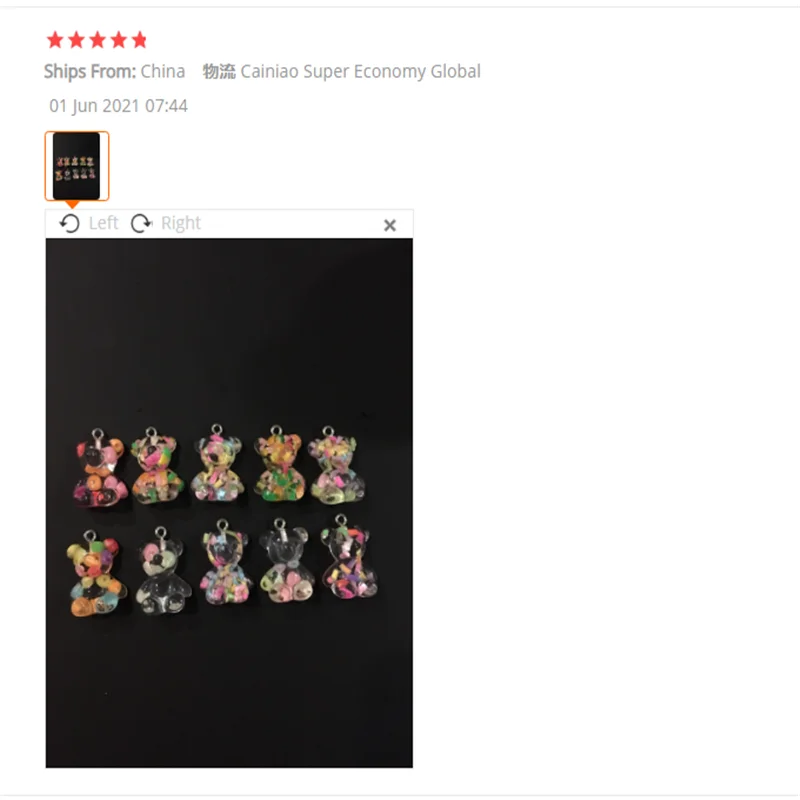Click the Ships From China text
The image size is (800, 800).
click(x=114, y=71)
